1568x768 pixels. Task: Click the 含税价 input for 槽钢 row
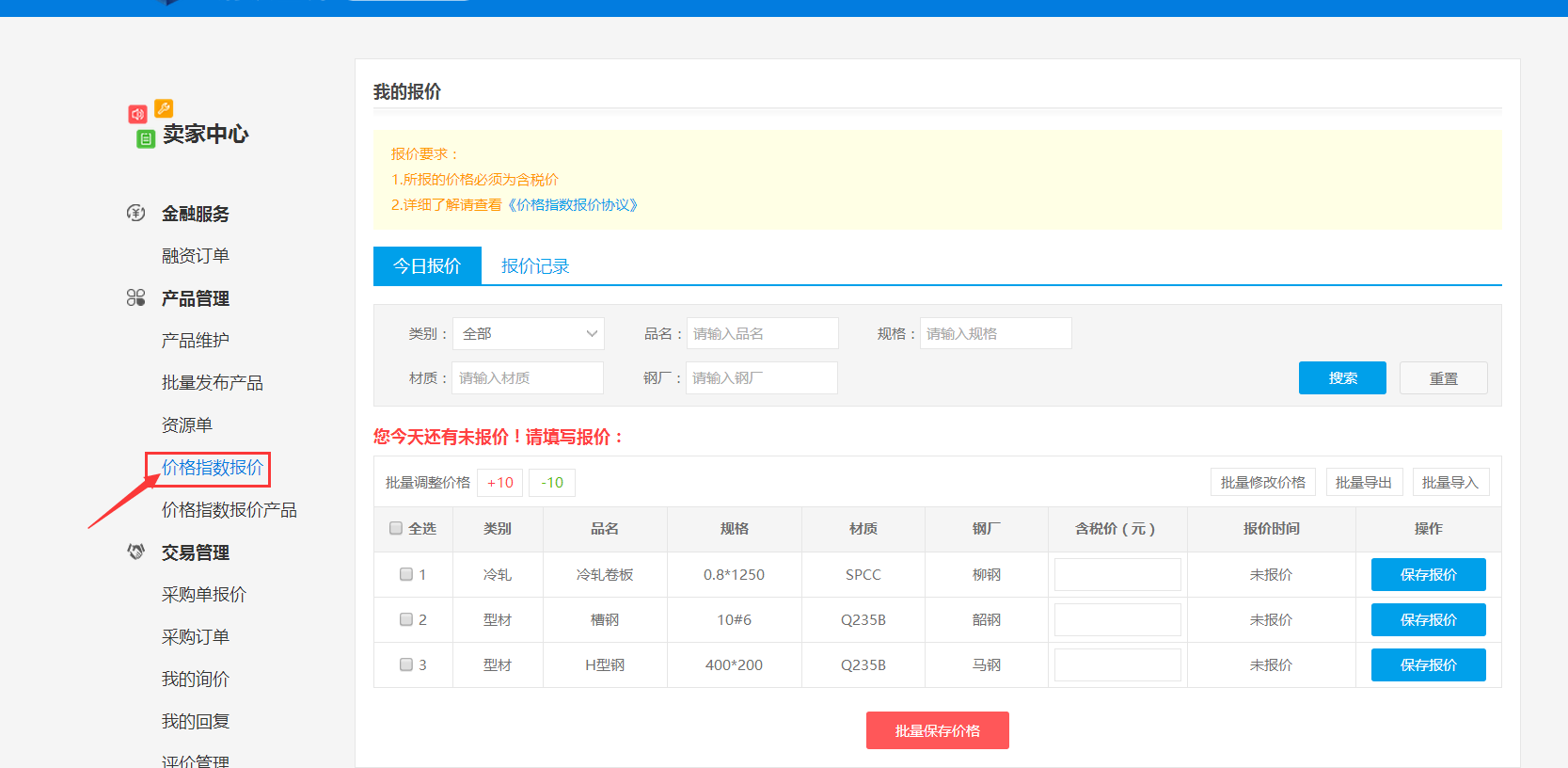1117,619
